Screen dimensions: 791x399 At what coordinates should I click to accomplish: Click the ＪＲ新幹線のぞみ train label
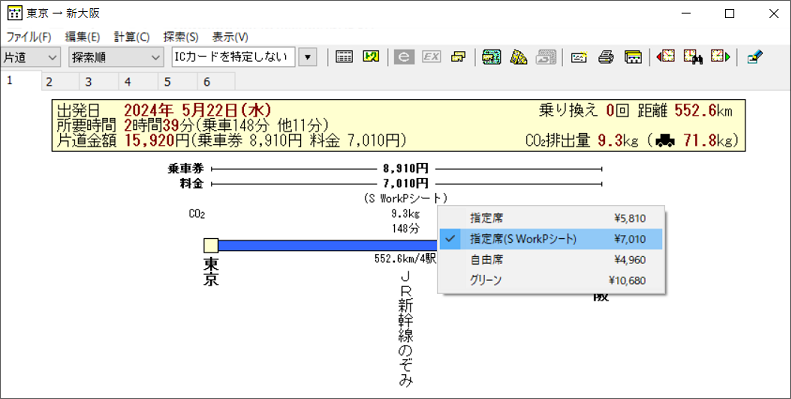[406, 330]
